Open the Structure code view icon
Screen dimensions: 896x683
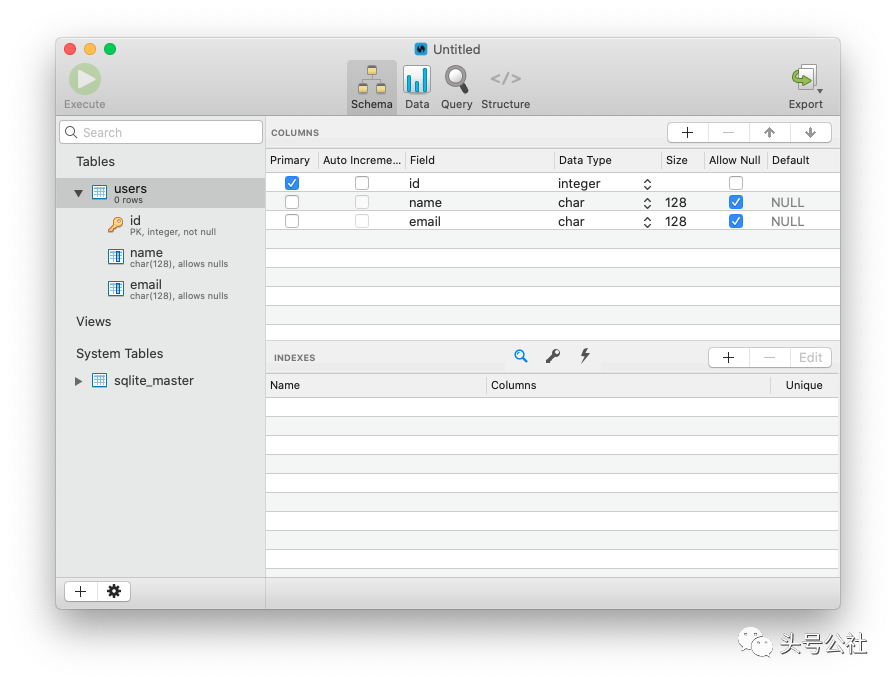(505, 80)
